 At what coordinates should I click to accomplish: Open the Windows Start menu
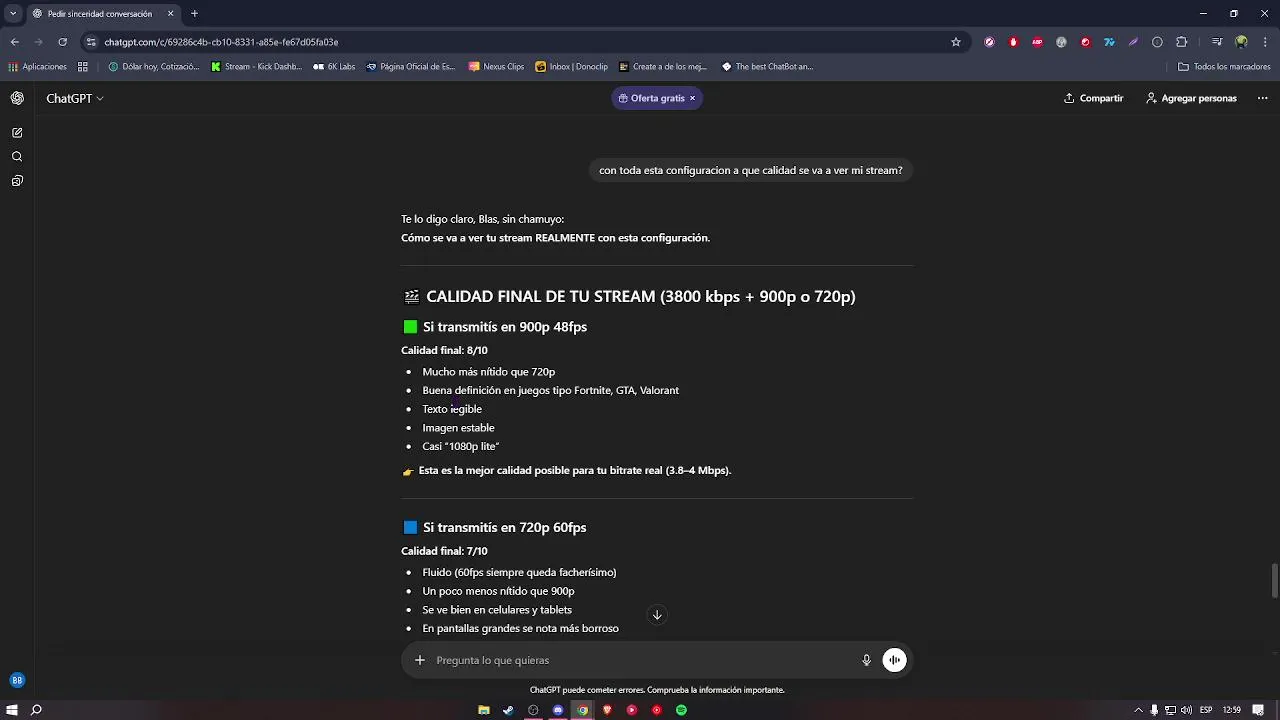point(12,710)
